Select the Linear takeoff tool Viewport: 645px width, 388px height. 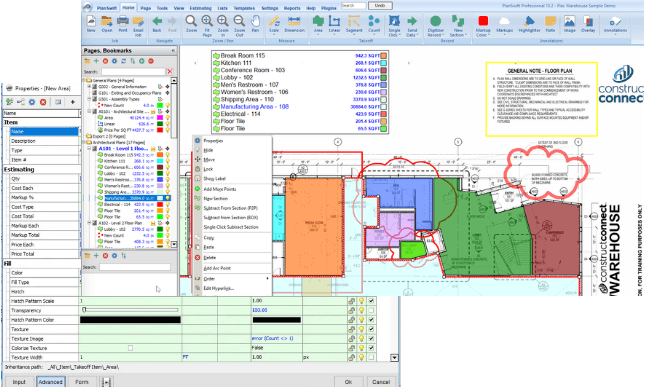tap(334, 21)
